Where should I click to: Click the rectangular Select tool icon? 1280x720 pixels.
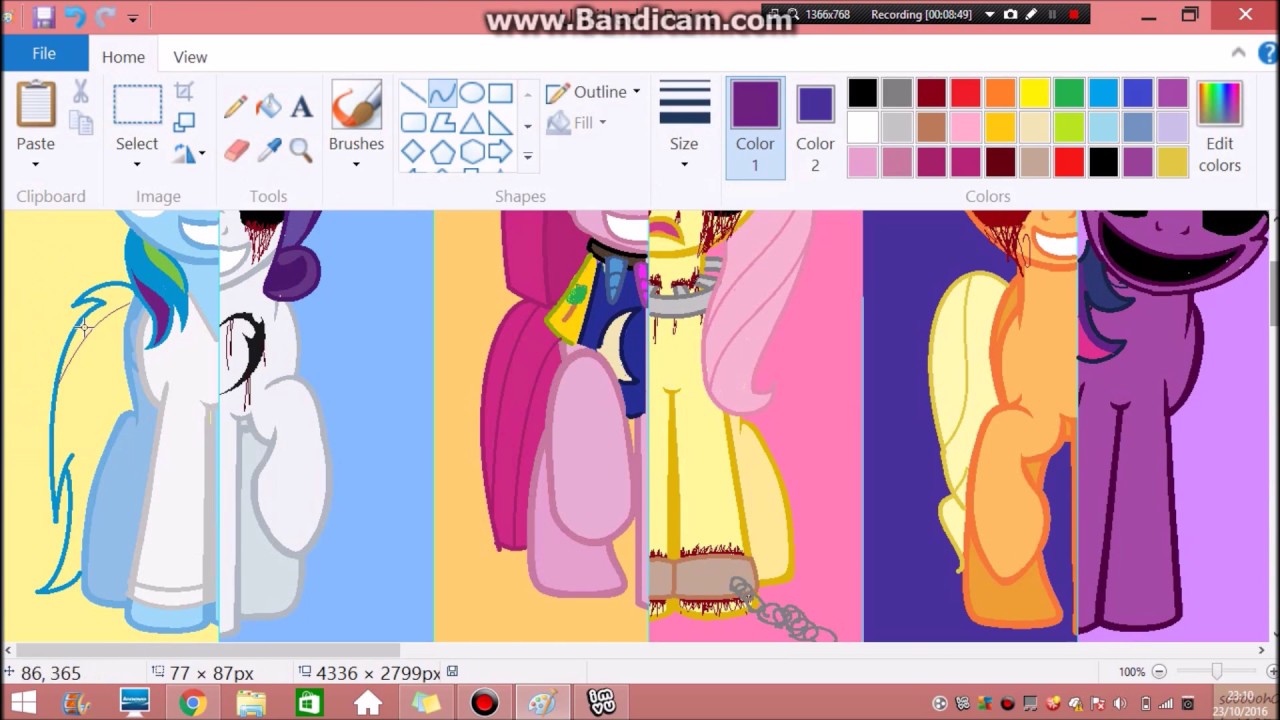(x=137, y=105)
